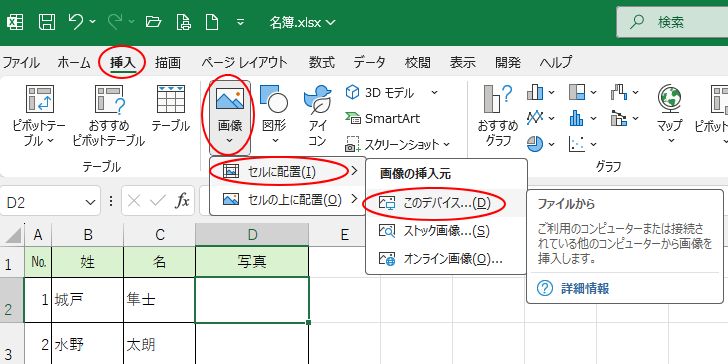Click the cell containing 城戸

click(x=88, y=300)
